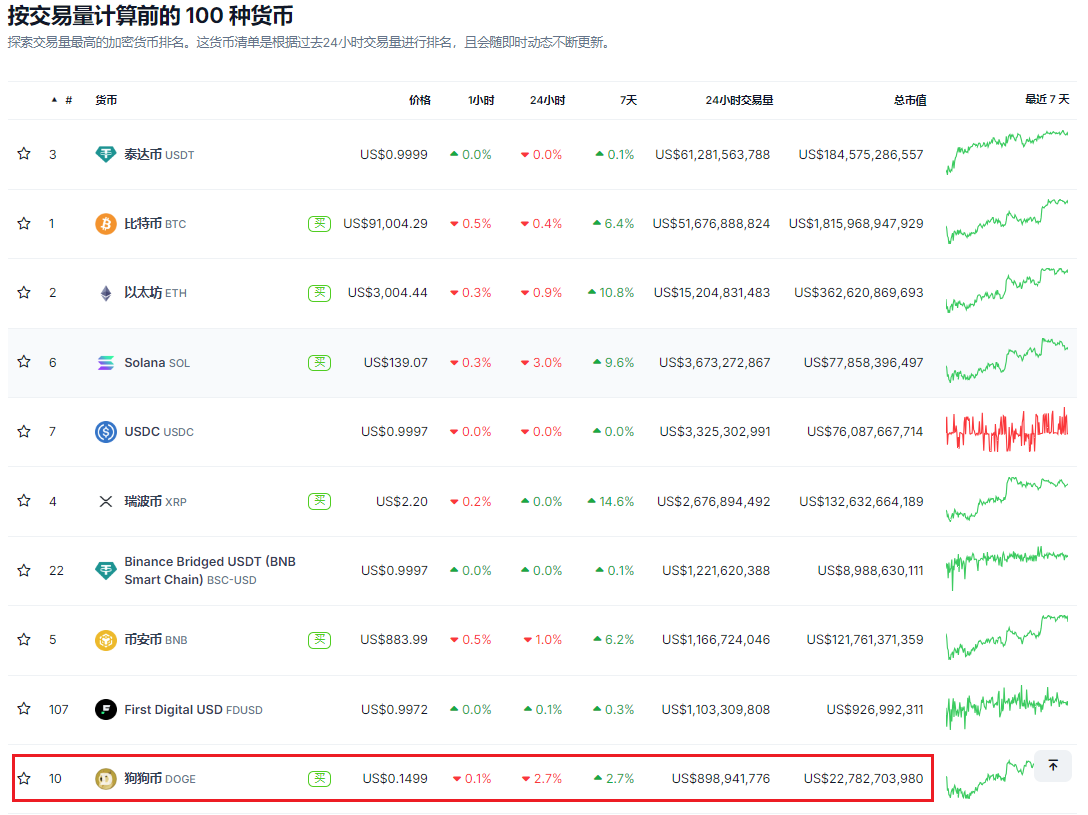Screen dimensions: 1088x815
Task: Star the First Digital USD row
Action: [x=24, y=709]
